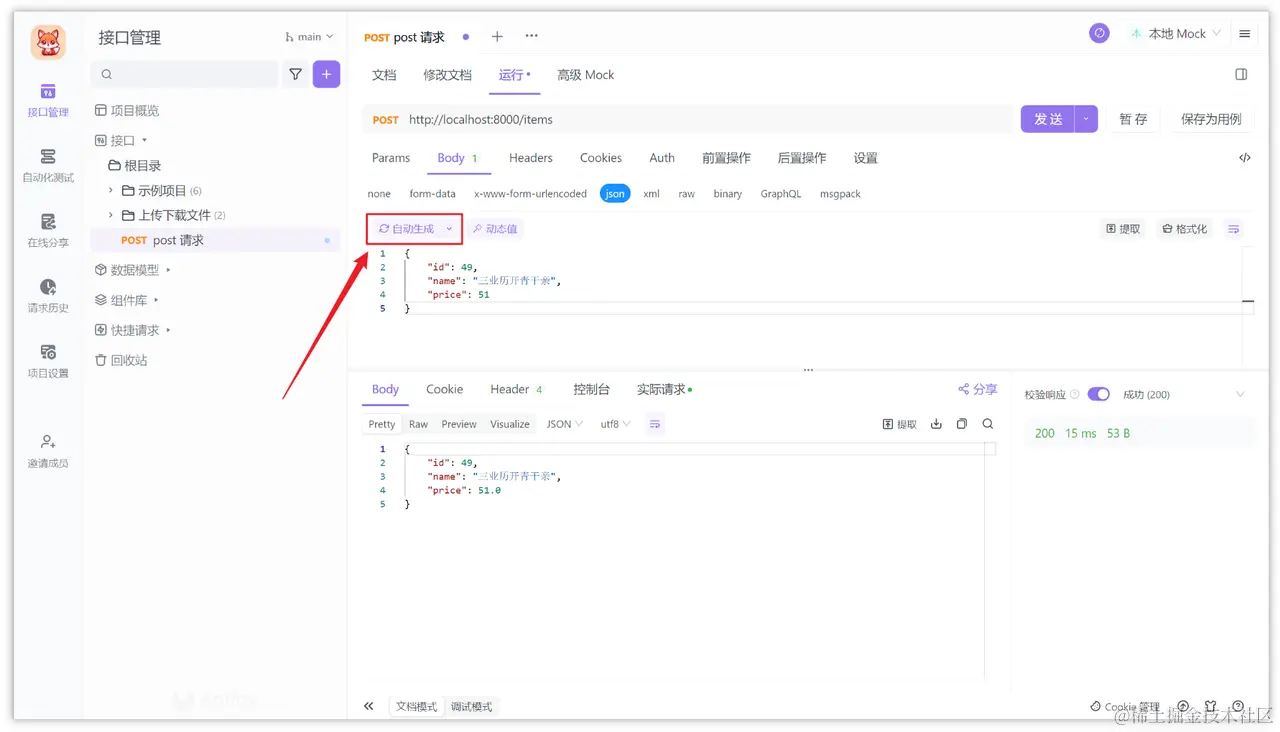Switch to the 修改文档 tab

coord(447,75)
